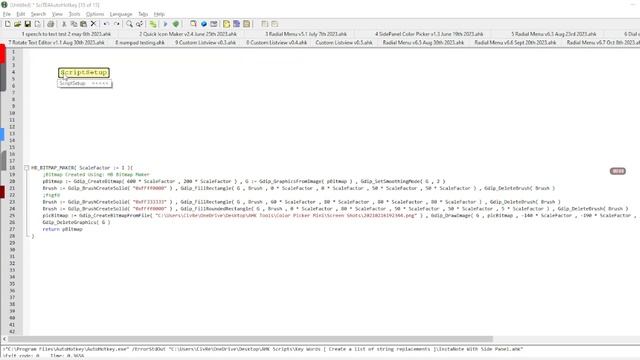Open the Options menu
The image size is (640, 360).
(95, 14)
